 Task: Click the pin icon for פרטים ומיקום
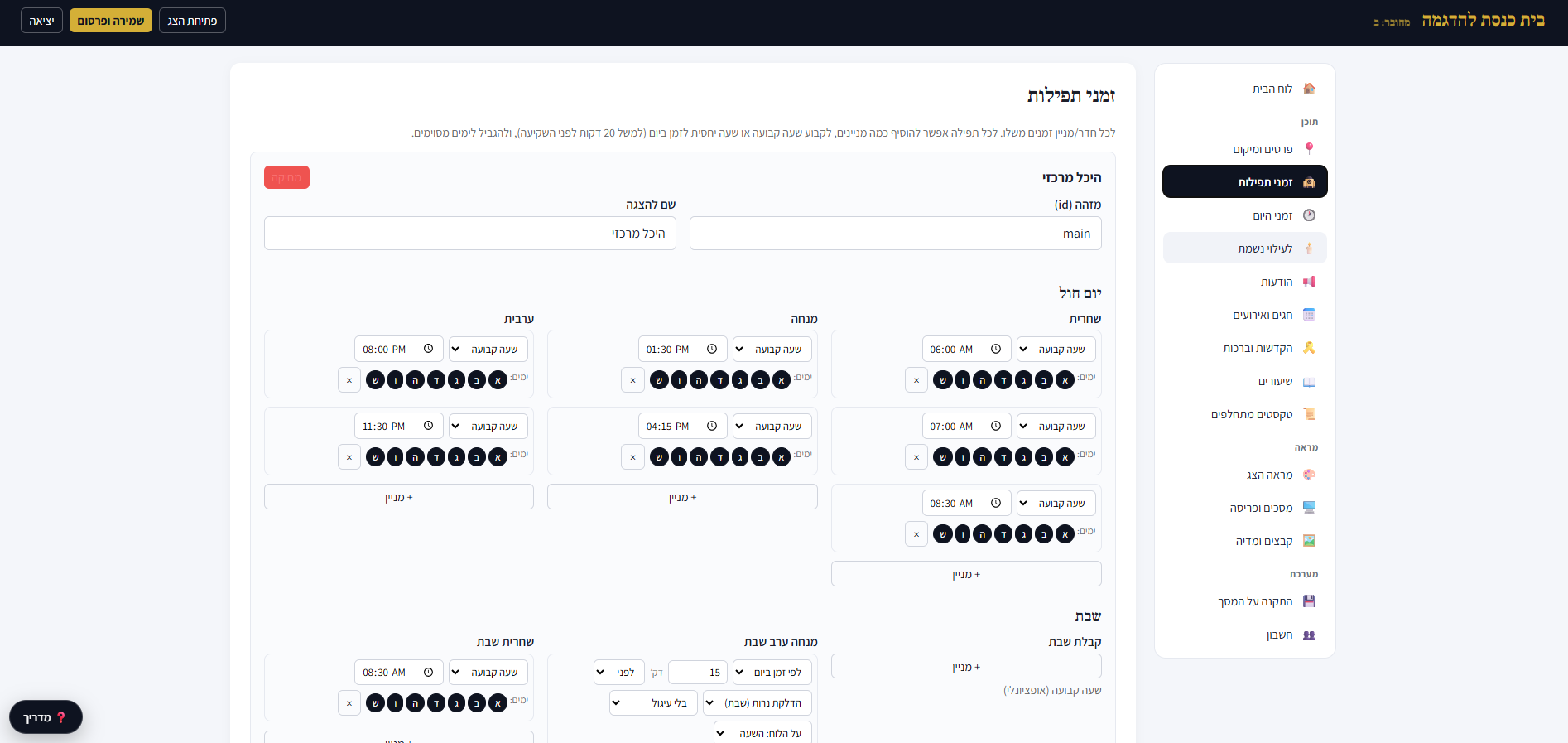click(x=1309, y=149)
